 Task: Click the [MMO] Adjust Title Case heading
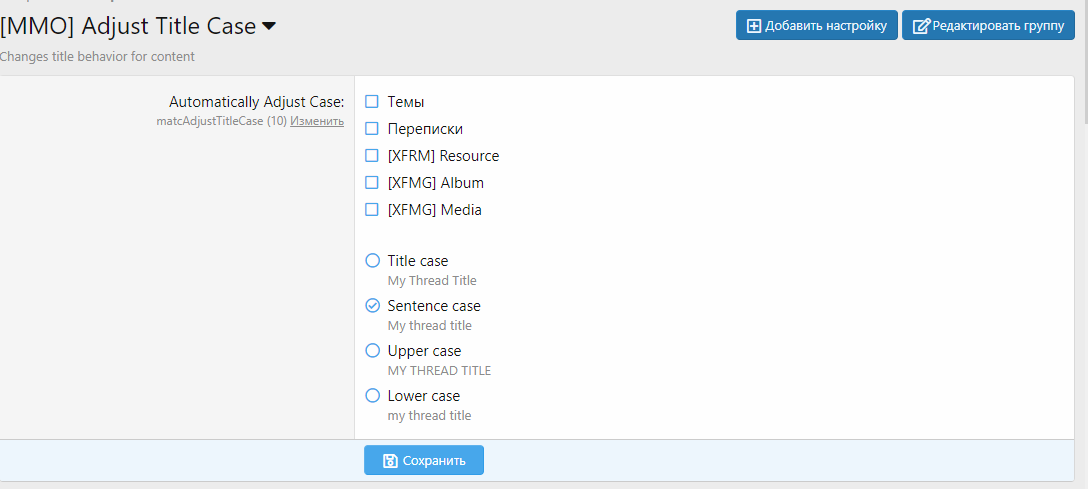pos(128,27)
